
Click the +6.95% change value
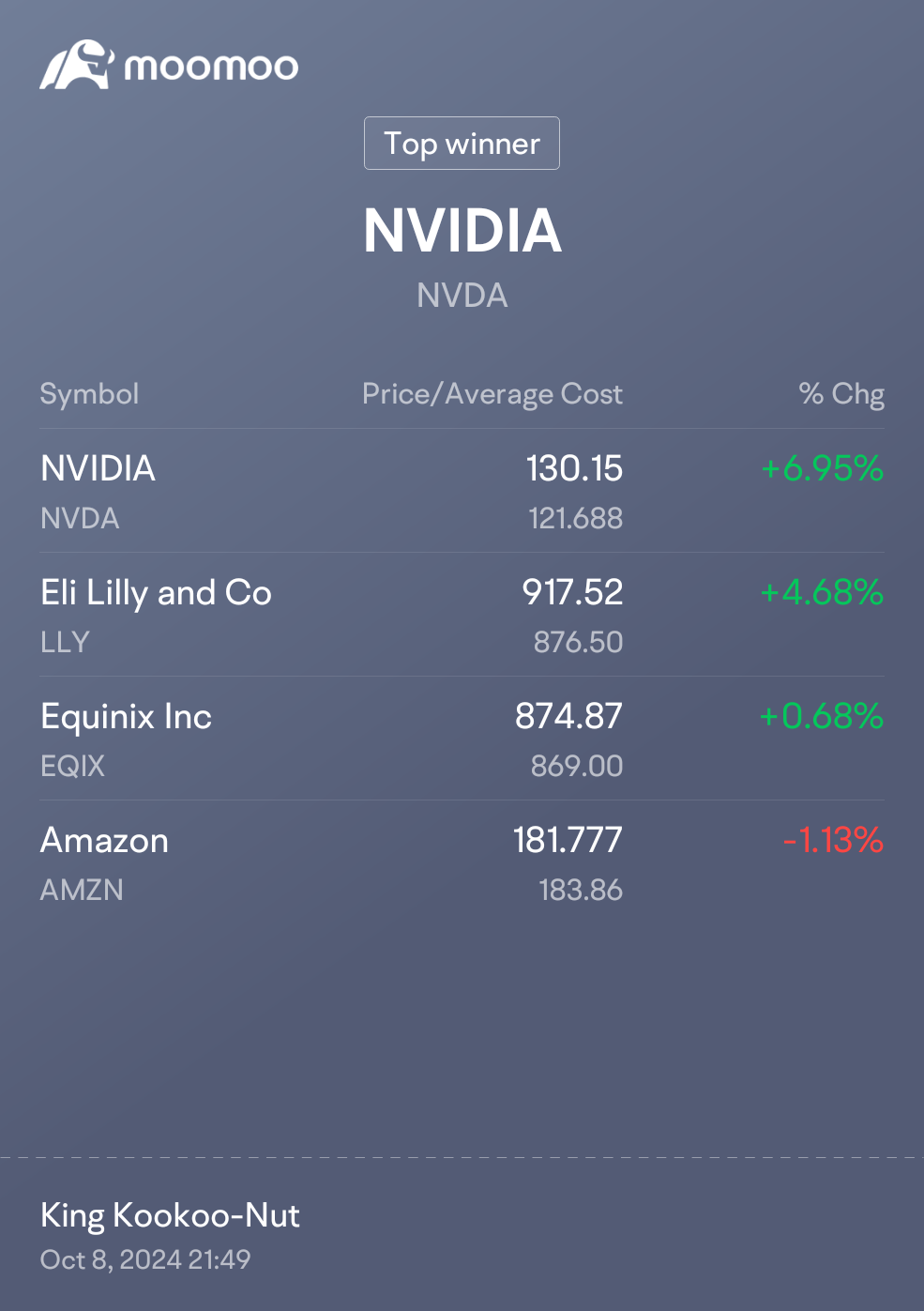click(x=823, y=468)
